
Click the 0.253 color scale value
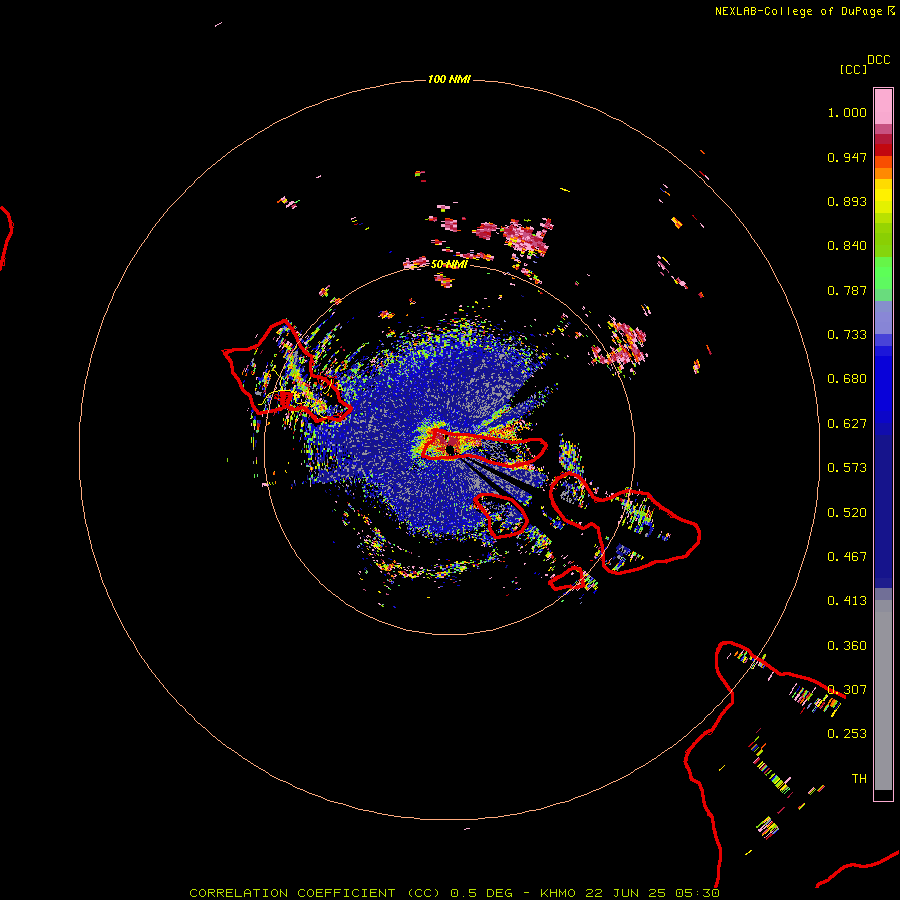(x=847, y=734)
